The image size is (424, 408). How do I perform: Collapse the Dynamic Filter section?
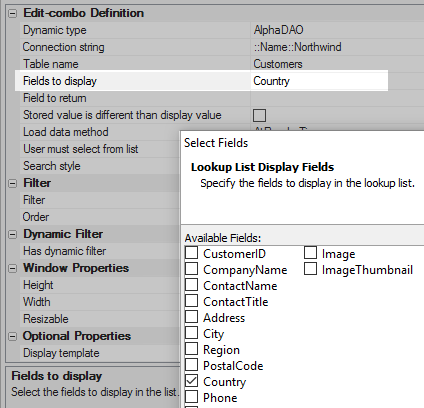coord(12,235)
